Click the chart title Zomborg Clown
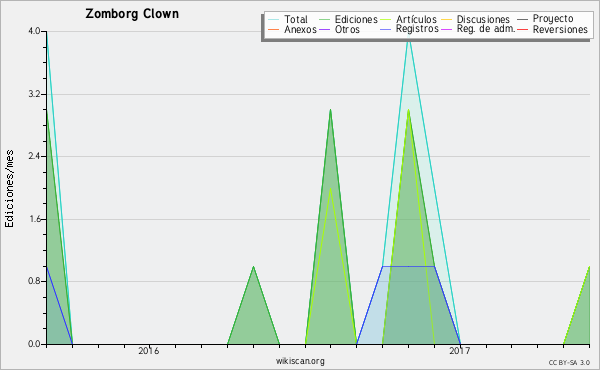This screenshot has width=600, height=370. point(132,14)
